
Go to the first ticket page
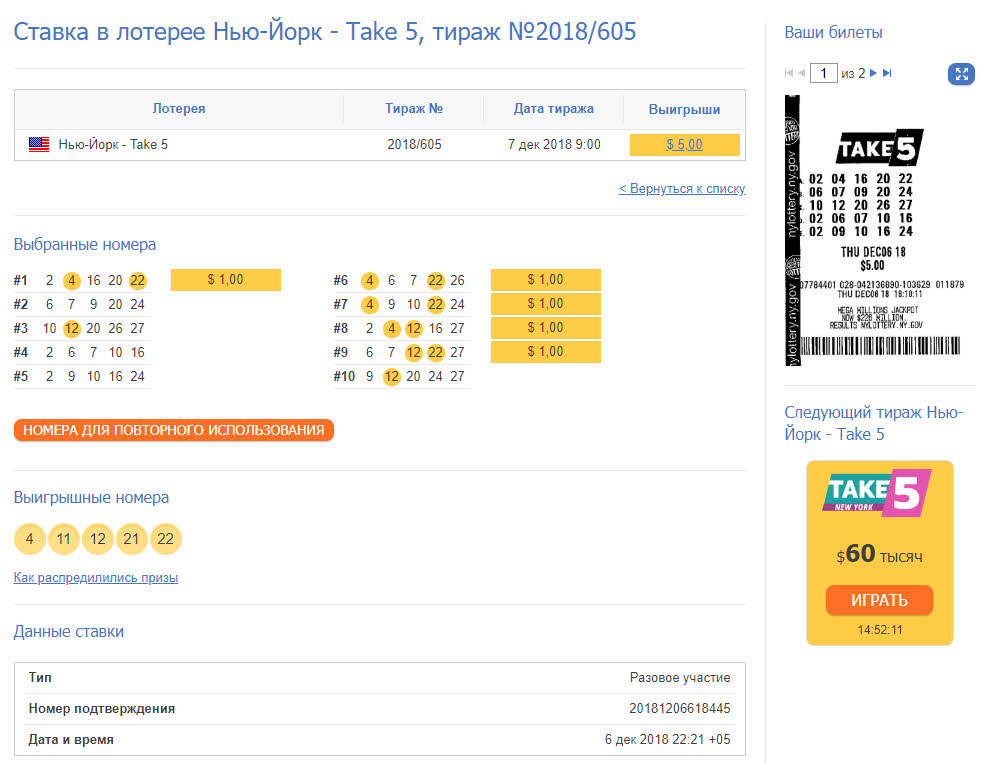coord(787,72)
